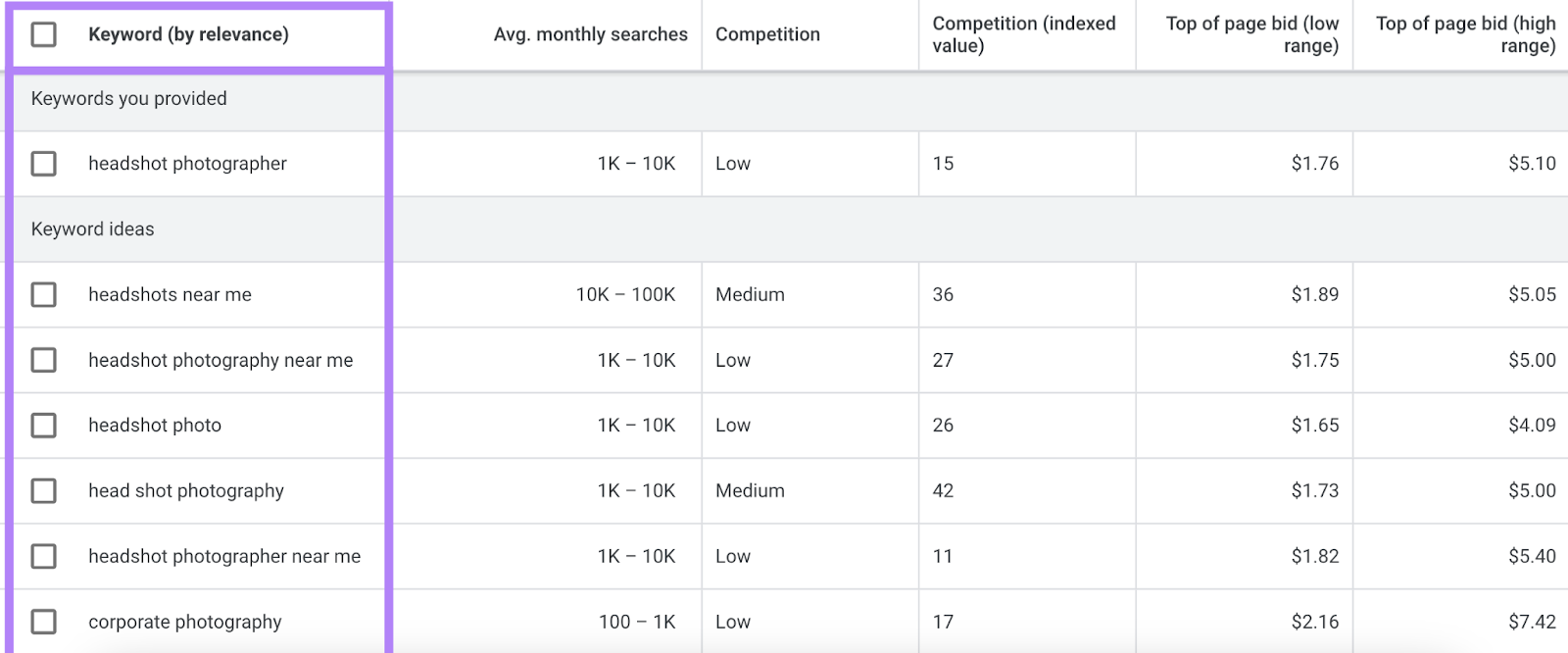
Task: Click the Keywords you provided section row
Action: [x=130, y=98]
